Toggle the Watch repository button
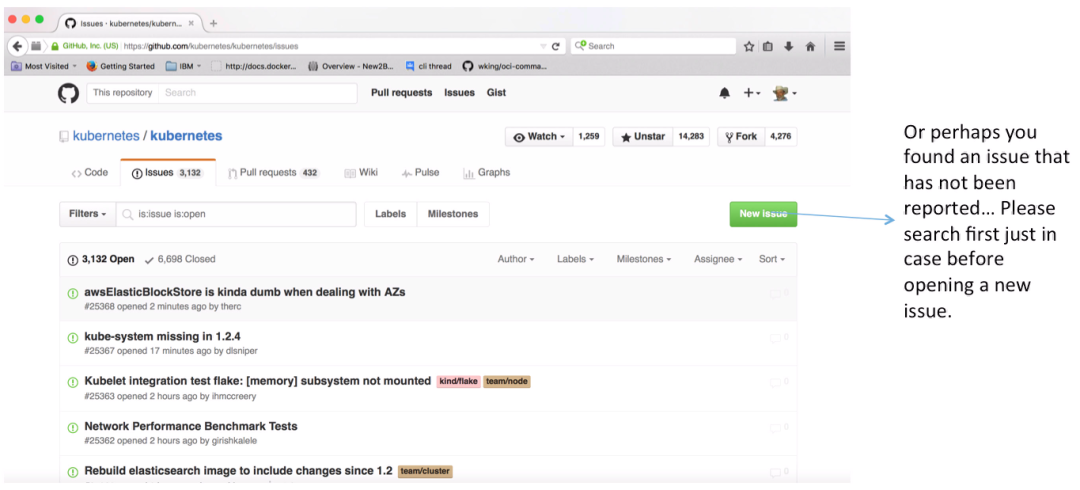 tap(539, 137)
